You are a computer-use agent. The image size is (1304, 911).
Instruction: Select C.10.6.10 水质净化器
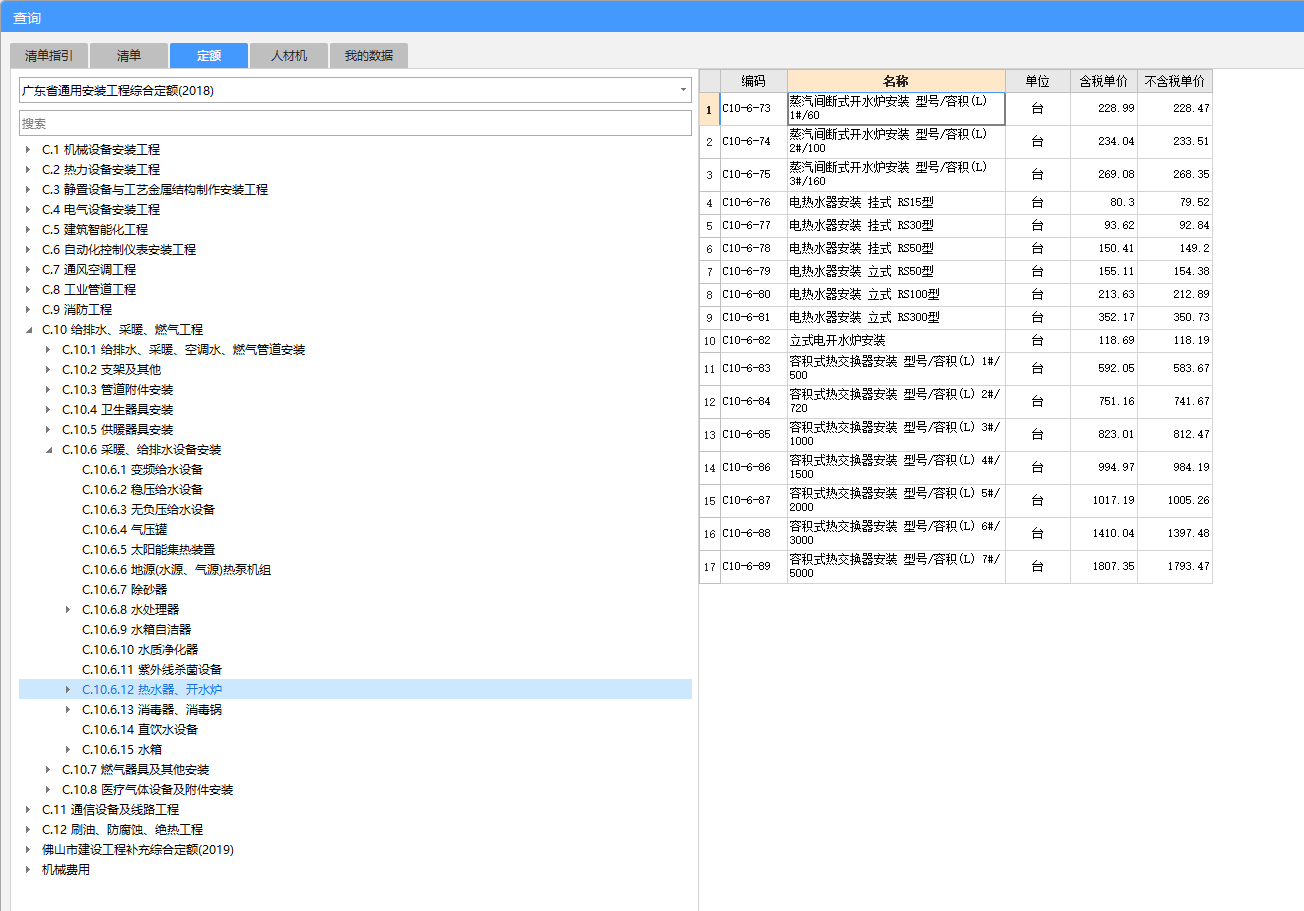tap(140, 650)
